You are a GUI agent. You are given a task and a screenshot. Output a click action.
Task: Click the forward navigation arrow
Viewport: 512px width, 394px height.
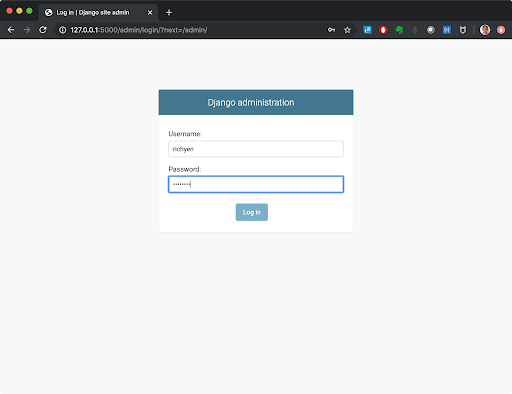pos(27,30)
